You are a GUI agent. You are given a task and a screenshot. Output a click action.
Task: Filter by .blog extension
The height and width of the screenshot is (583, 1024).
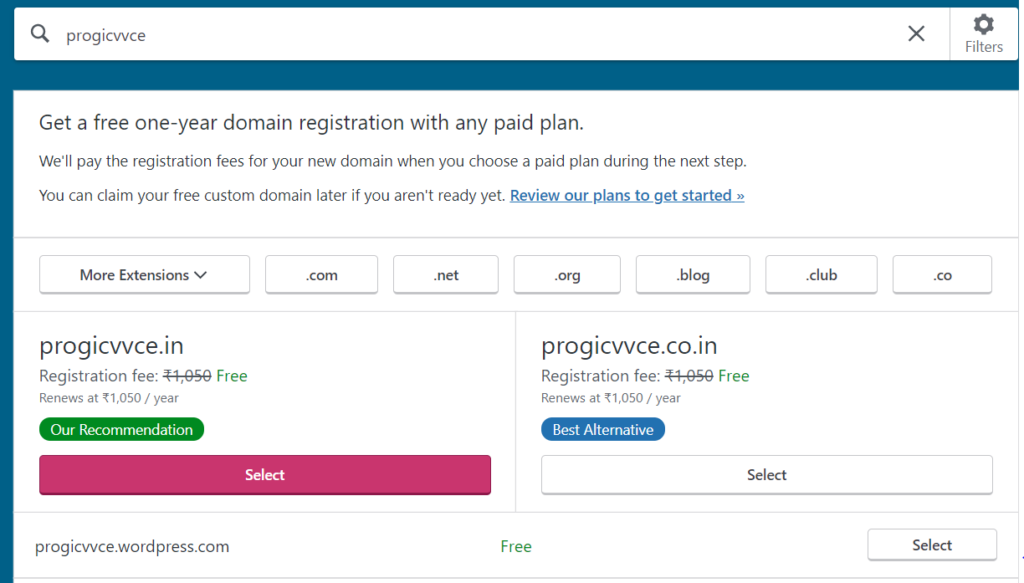[x=693, y=275]
